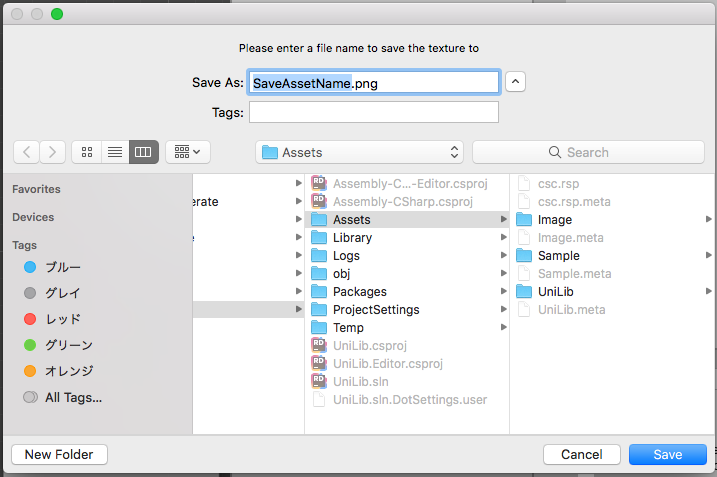
Task: Click the Search field
Action: [588, 152]
